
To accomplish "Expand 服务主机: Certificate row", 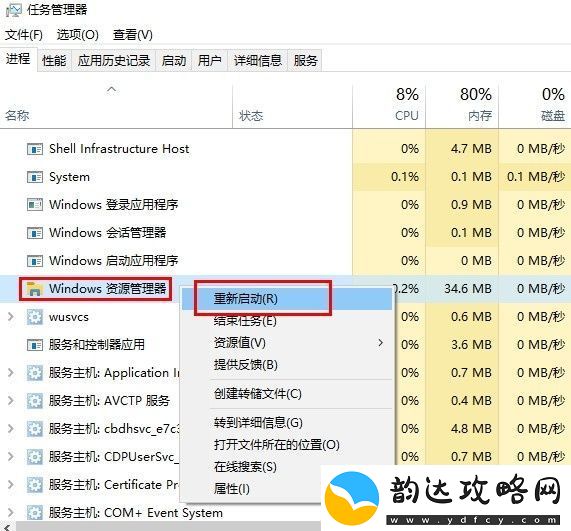I will (11, 485).
